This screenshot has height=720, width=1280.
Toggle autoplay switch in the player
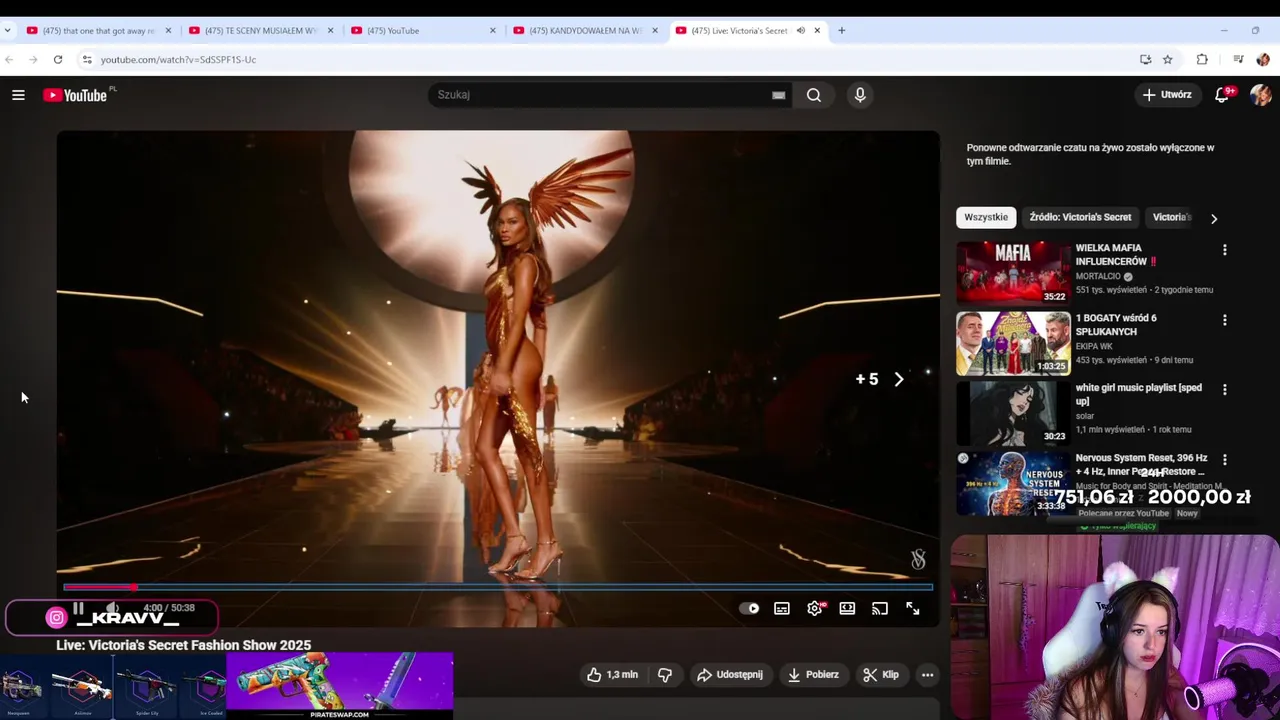tap(749, 608)
